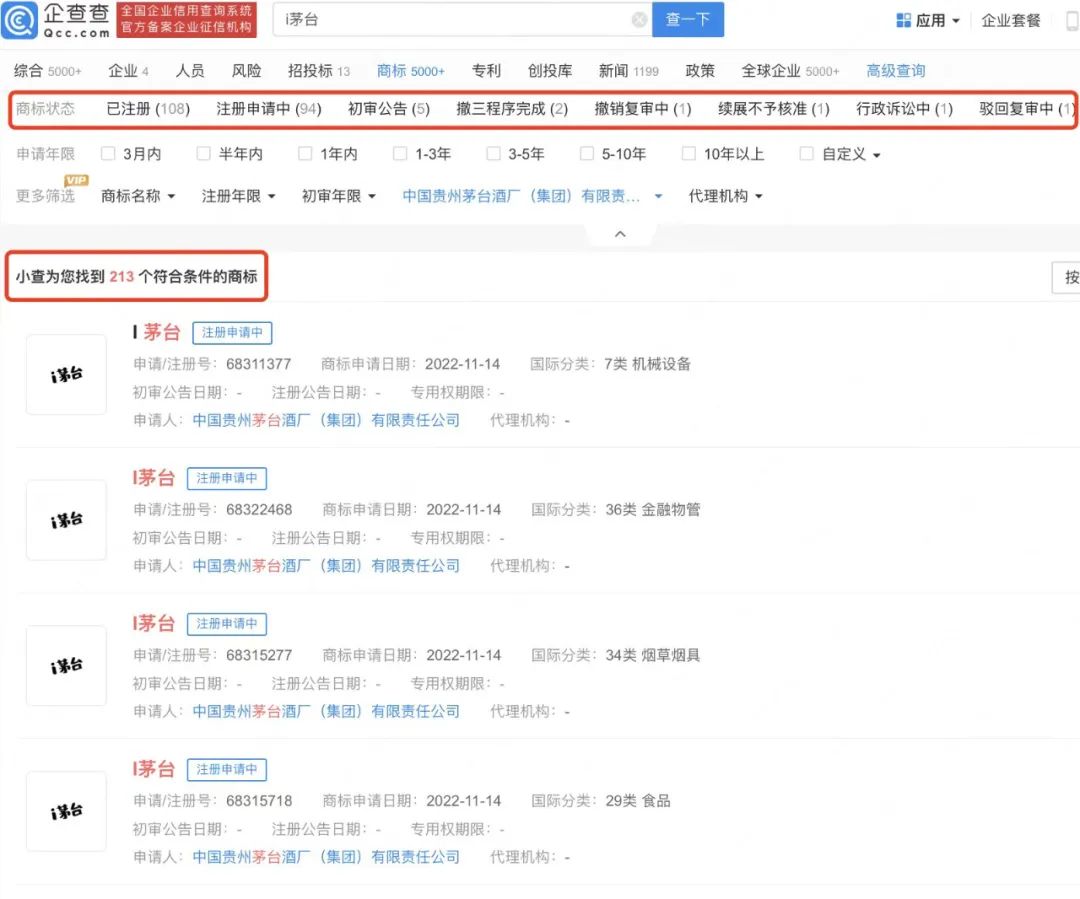1080x899 pixels.
Task: Go to the 招投标 tab
Action: 318,71
